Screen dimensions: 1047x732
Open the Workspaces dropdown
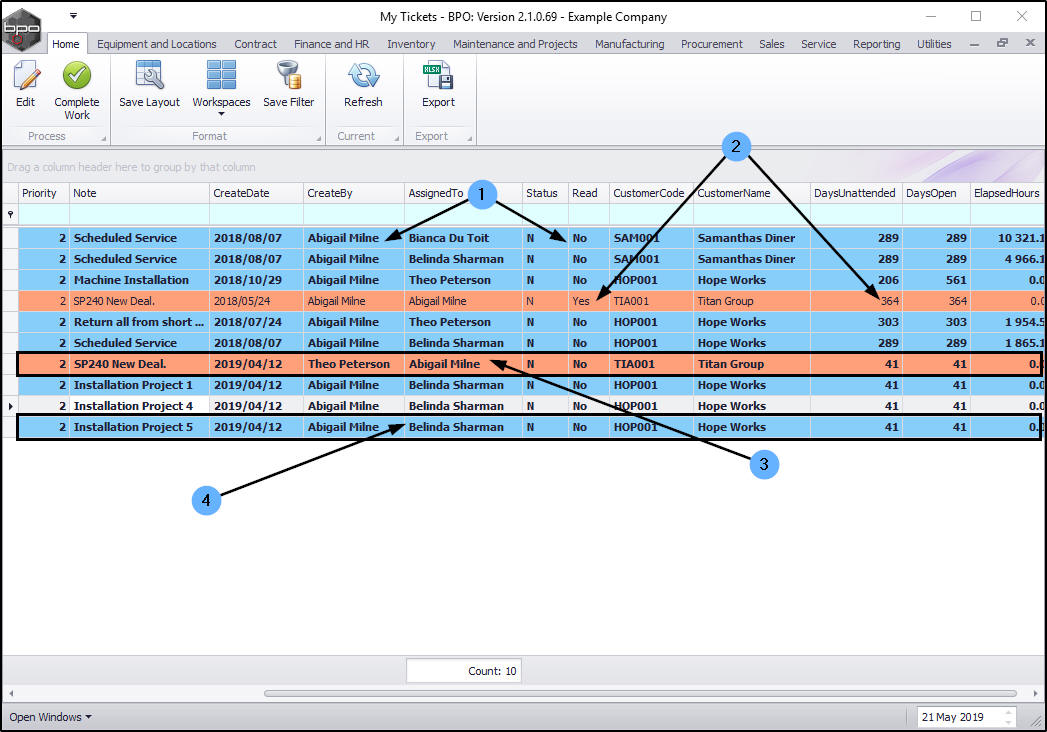click(x=221, y=89)
